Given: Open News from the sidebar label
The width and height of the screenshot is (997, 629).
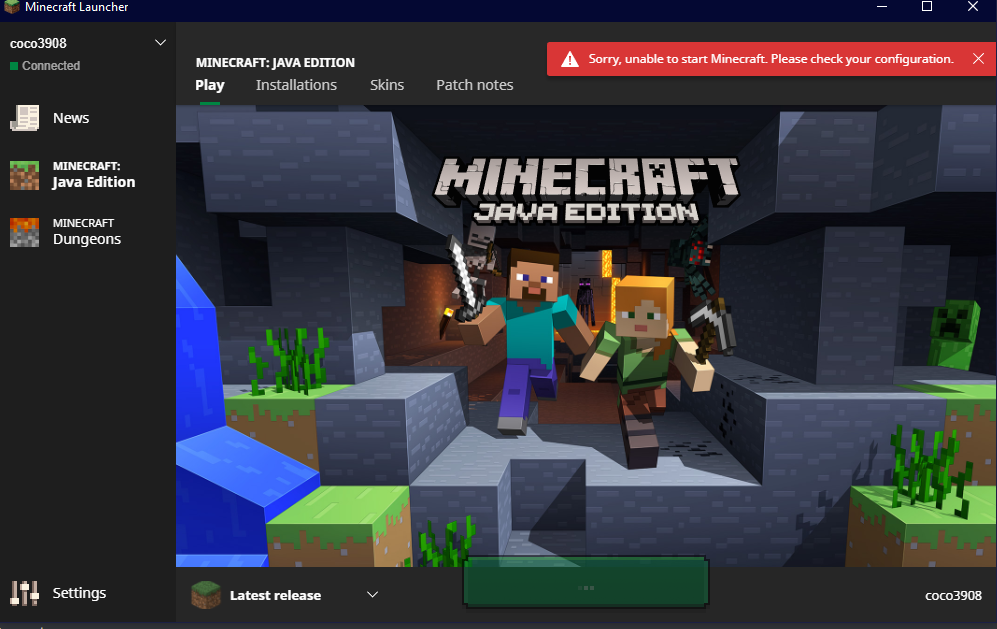Looking at the screenshot, I should click(x=71, y=118).
